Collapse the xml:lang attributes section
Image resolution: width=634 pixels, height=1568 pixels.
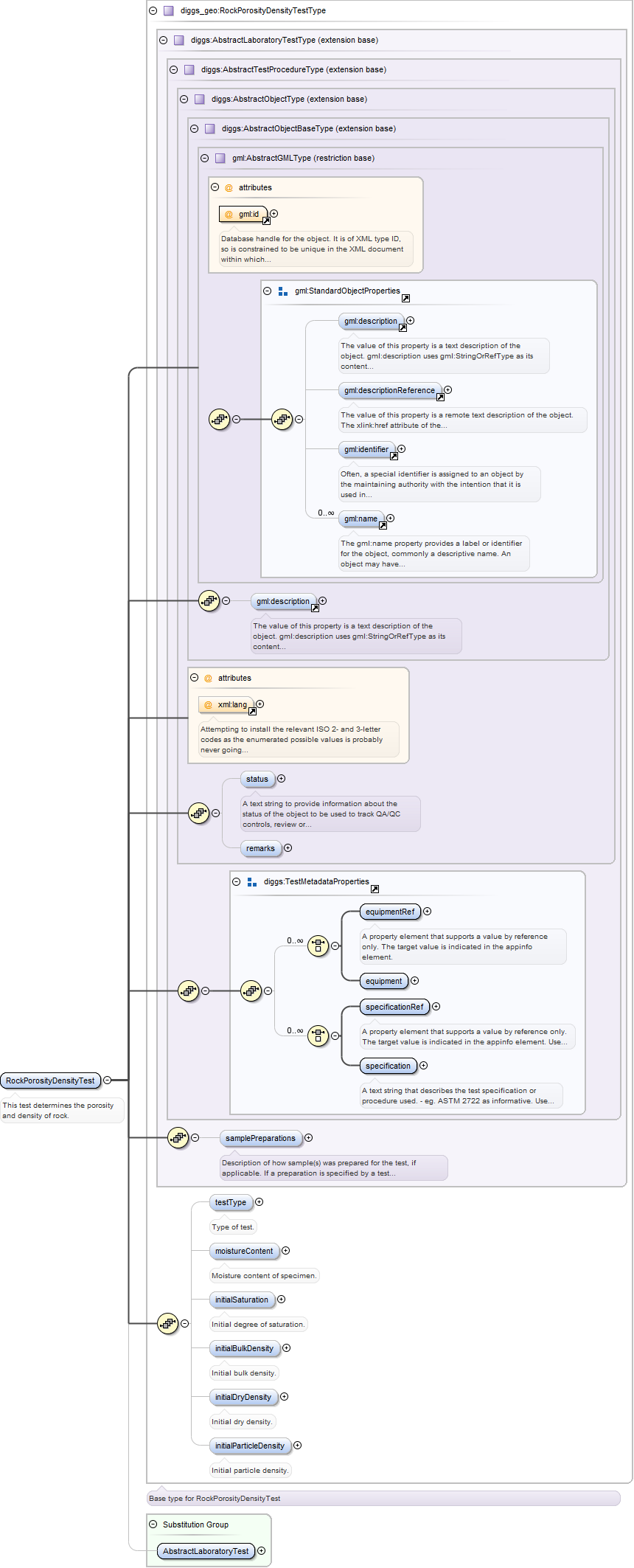click(195, 677)
